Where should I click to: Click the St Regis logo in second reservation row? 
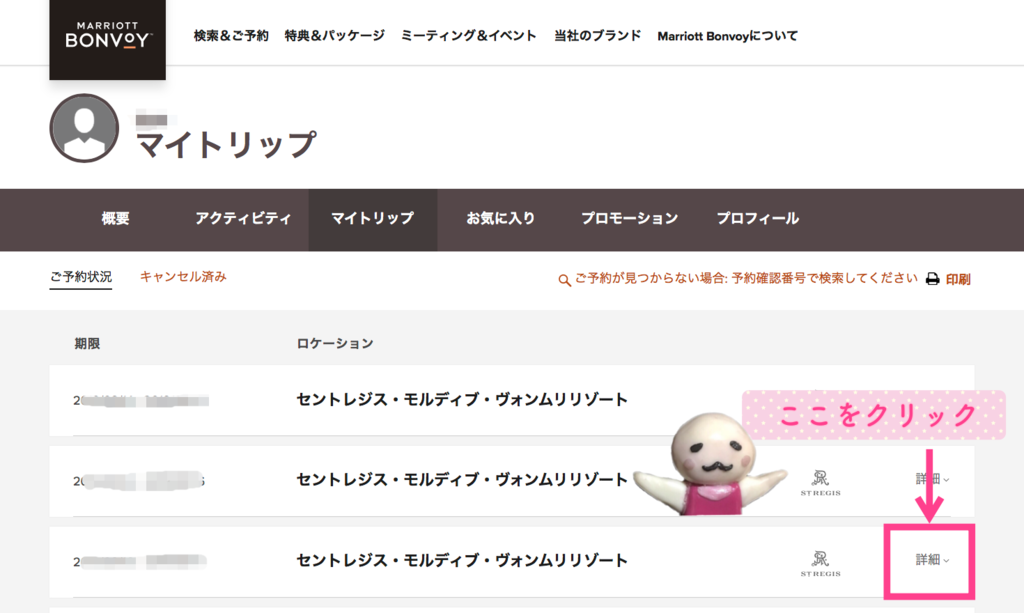click(x=820, y=482)
